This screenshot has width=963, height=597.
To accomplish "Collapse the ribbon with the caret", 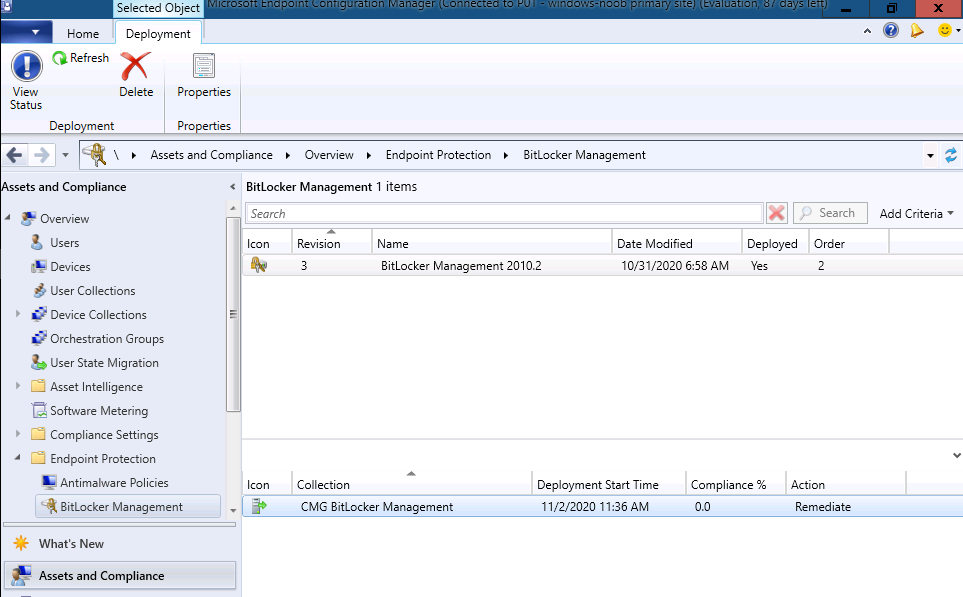I will 867,31.
